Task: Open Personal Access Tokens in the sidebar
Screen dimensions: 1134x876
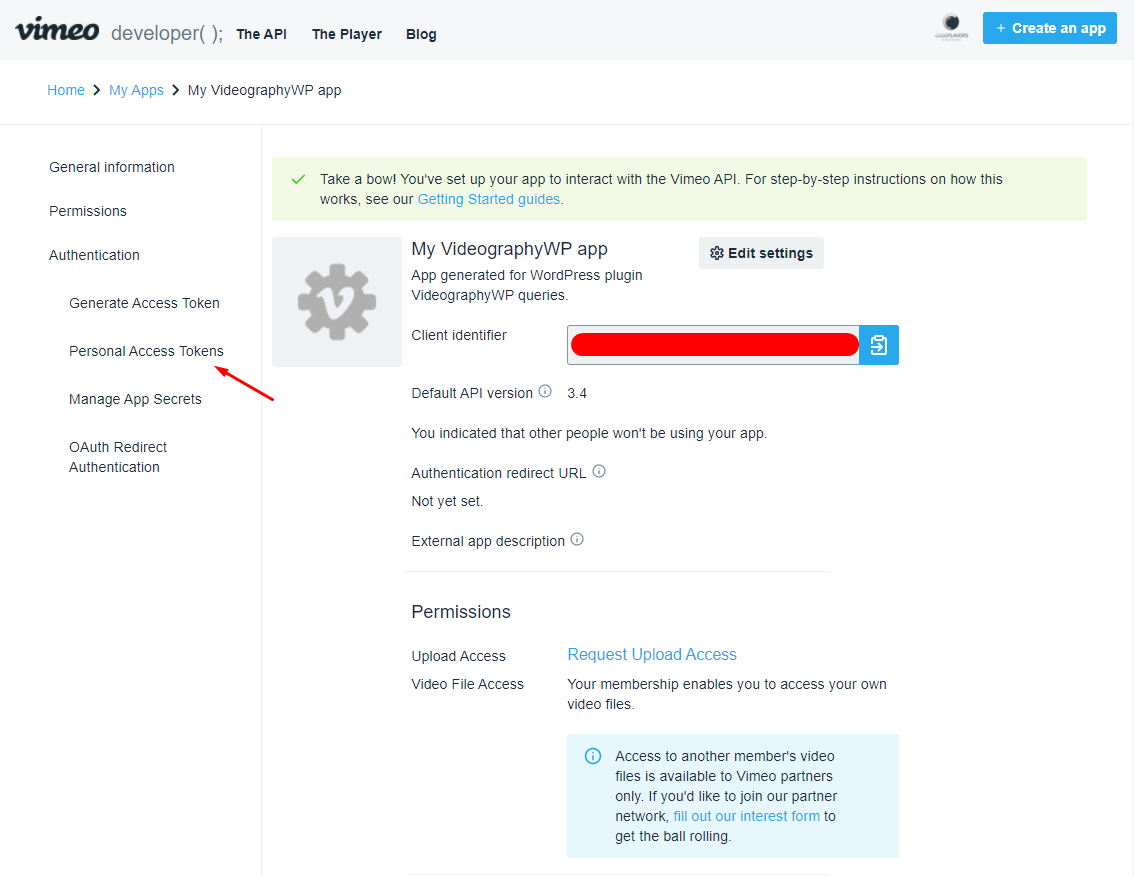Action: (146, 351)
